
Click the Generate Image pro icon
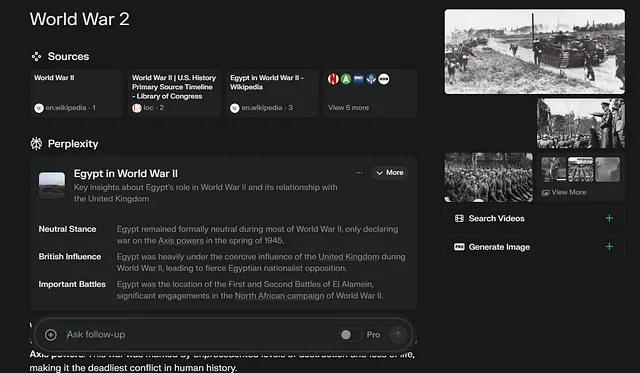(459, 247)
